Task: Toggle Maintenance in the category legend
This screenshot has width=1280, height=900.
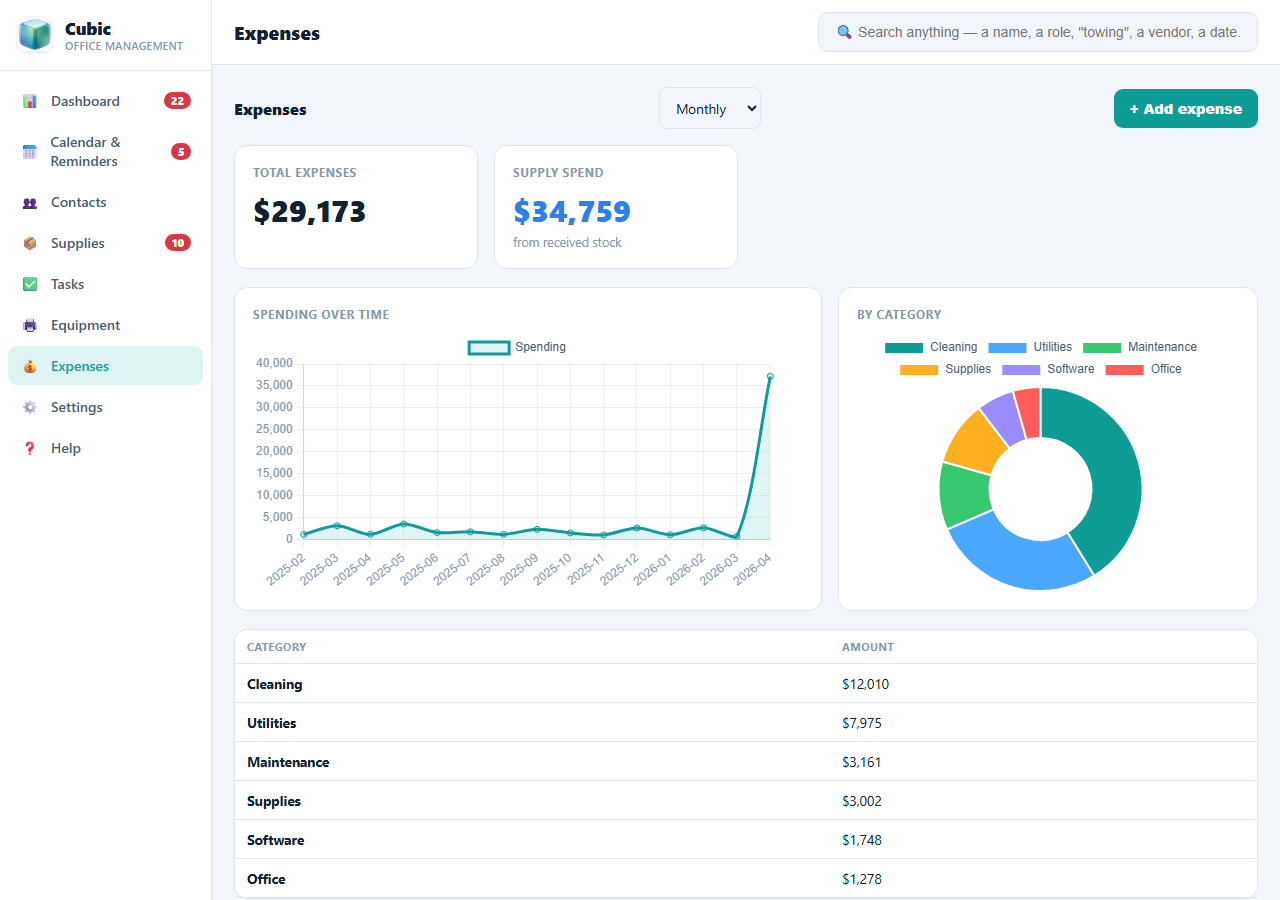Action: point(1140,347)
